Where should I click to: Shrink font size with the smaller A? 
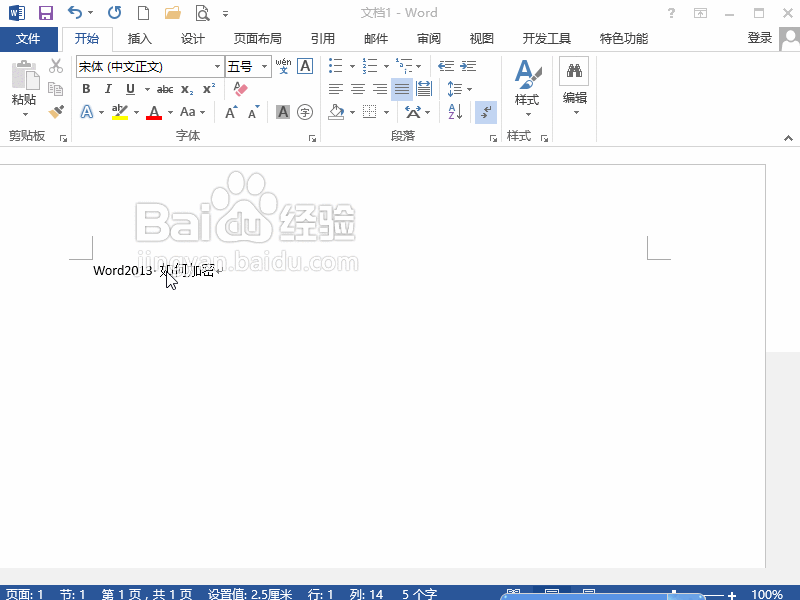(x=254, y=112)
